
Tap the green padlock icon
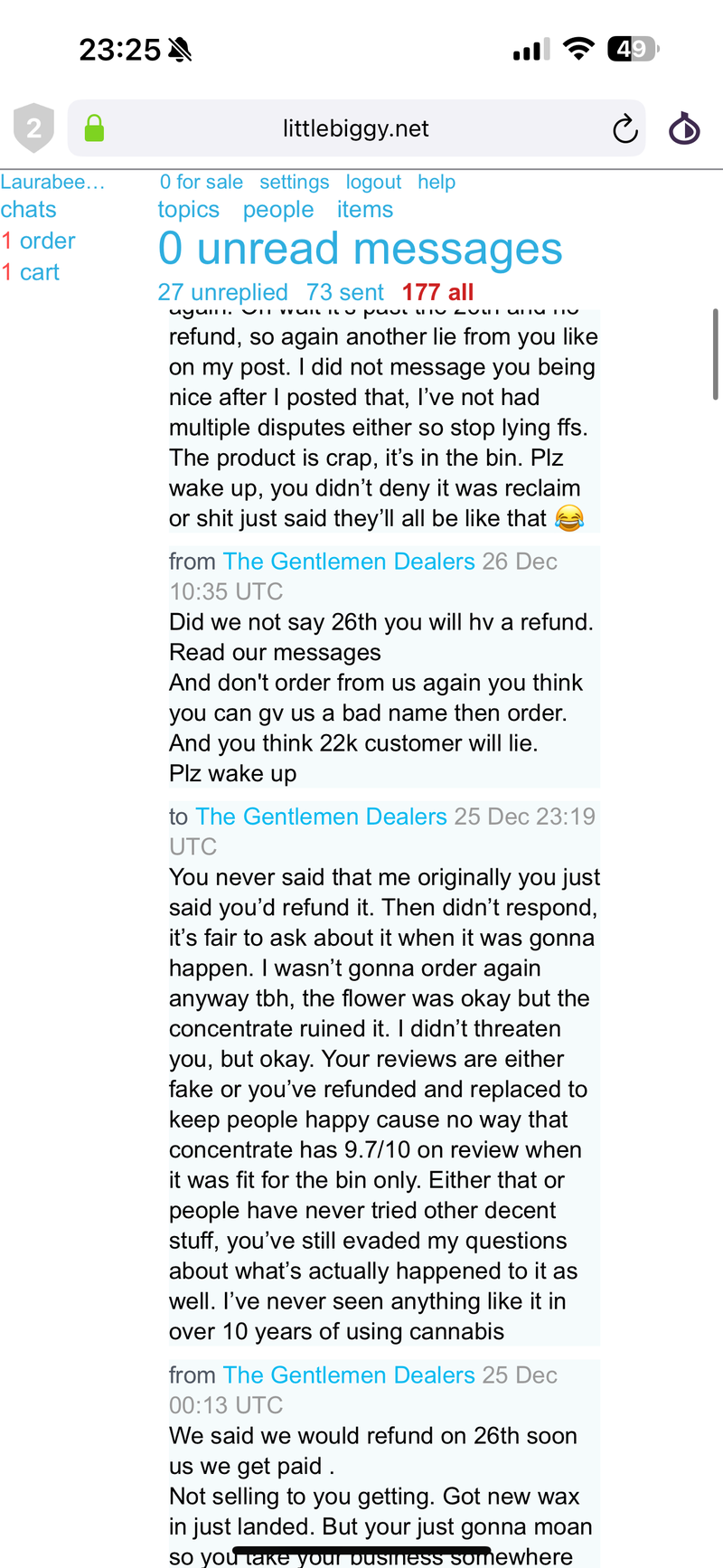point(94,128)
